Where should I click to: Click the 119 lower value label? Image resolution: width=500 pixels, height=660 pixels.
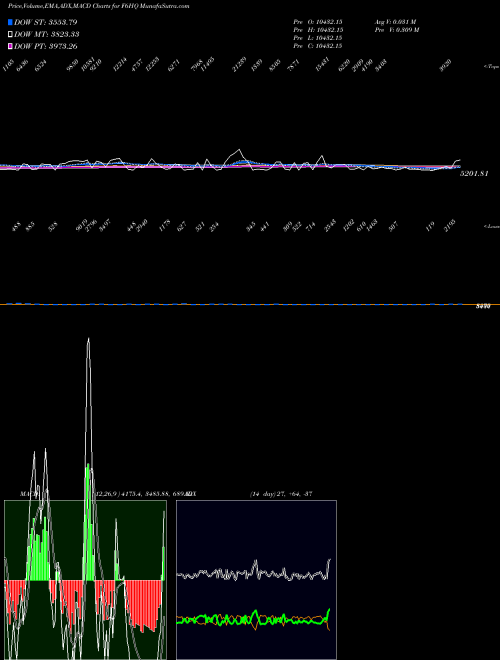coord(430,227)
